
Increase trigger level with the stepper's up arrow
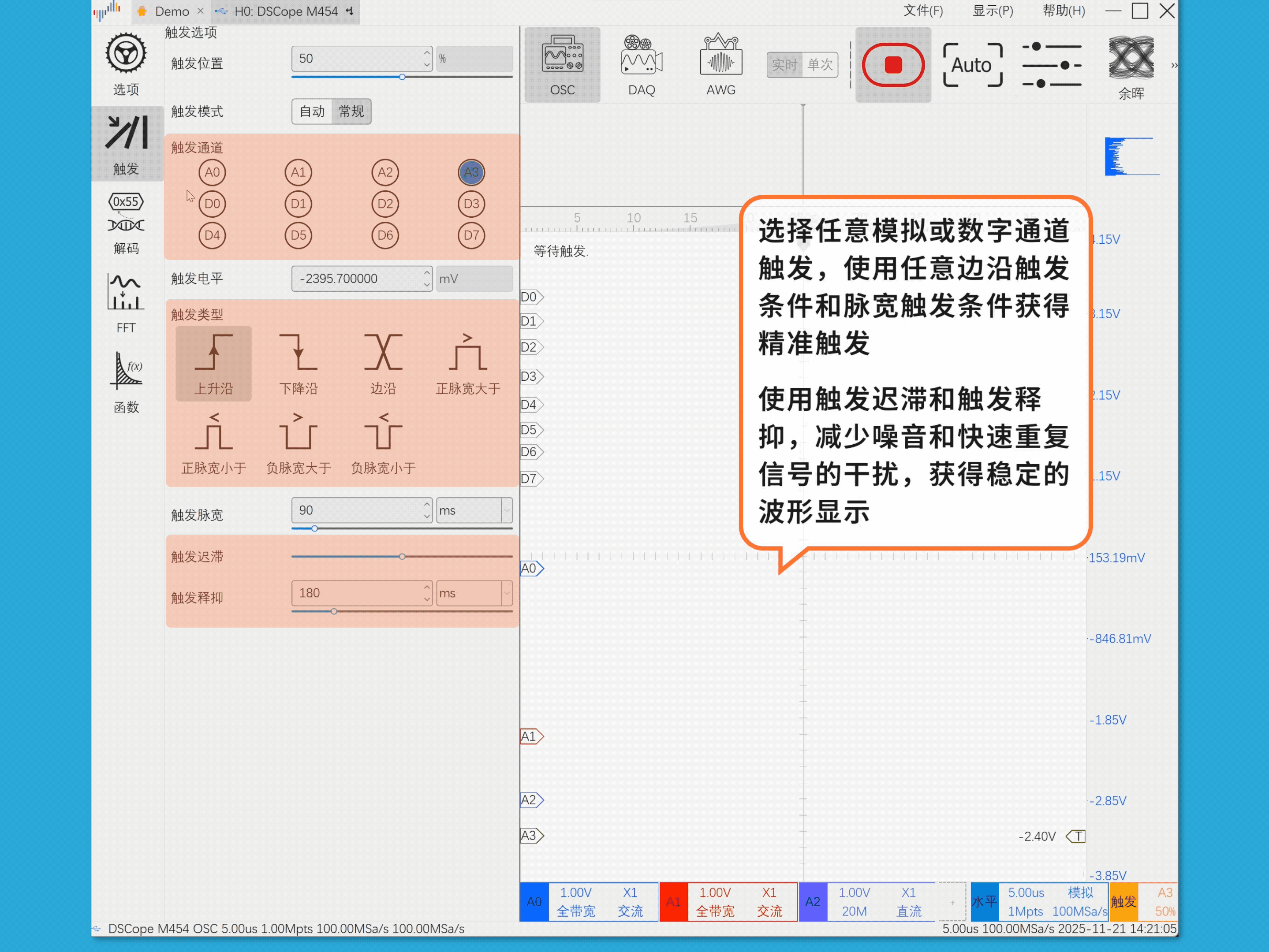point(427,272)
